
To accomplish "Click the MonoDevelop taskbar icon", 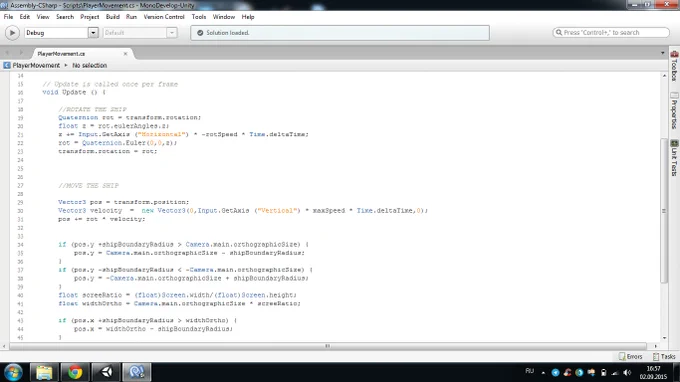I will 137,372.
